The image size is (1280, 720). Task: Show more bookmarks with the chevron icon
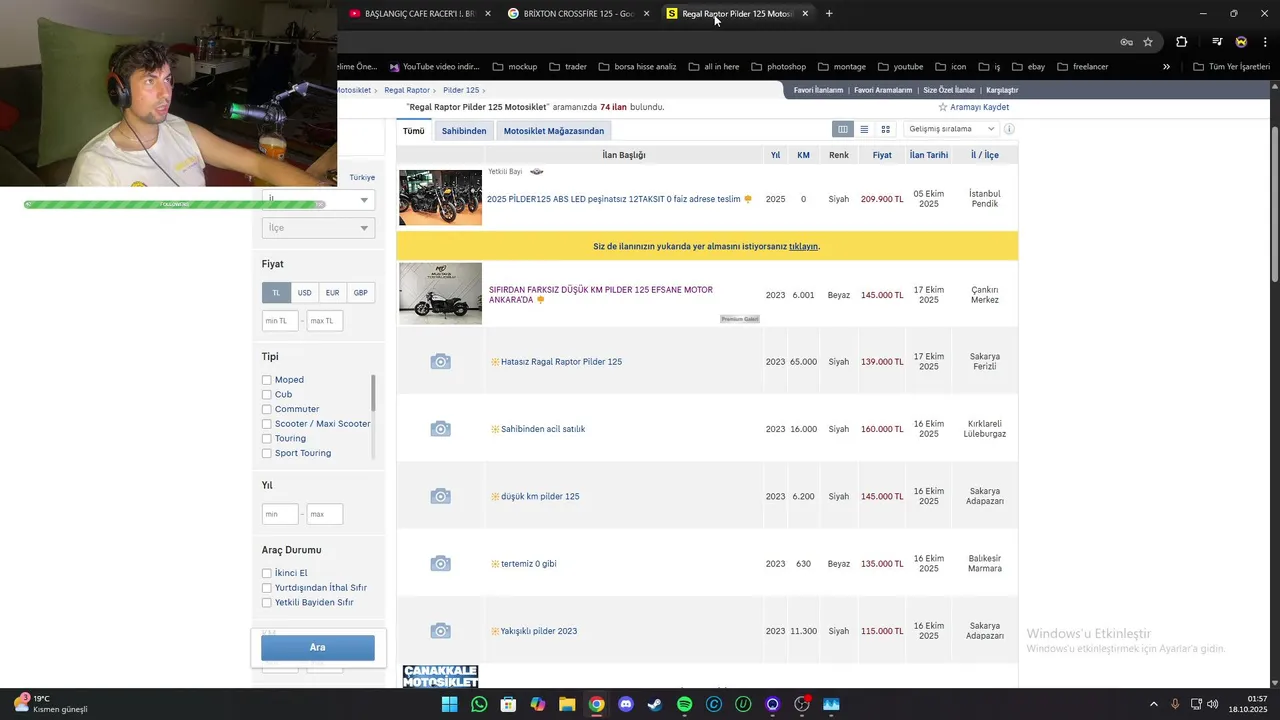(1166, 67)
